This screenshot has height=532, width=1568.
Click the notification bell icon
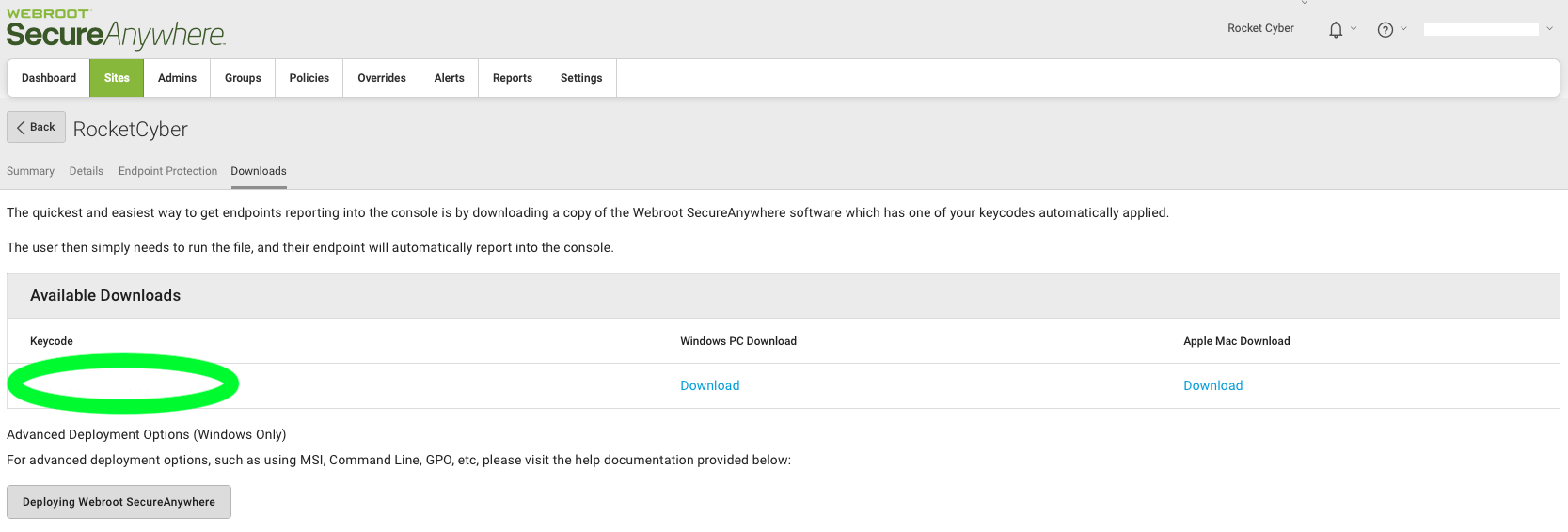(1336, 30)
